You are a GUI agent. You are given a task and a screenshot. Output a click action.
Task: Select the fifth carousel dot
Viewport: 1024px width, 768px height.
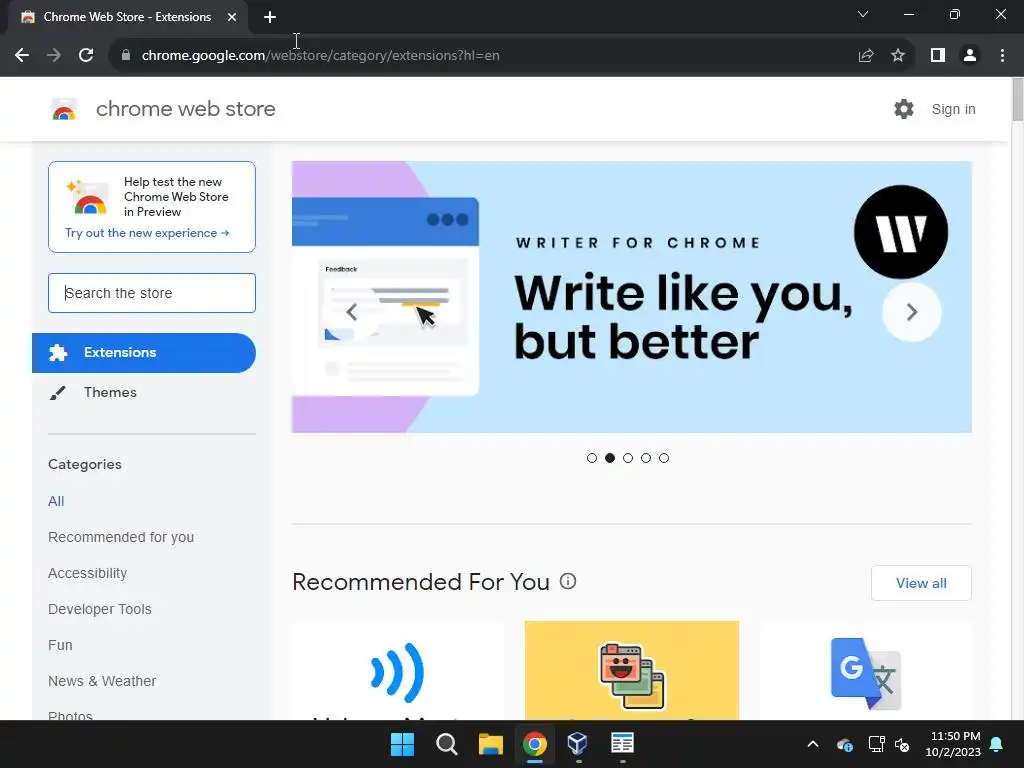point(664,458)
